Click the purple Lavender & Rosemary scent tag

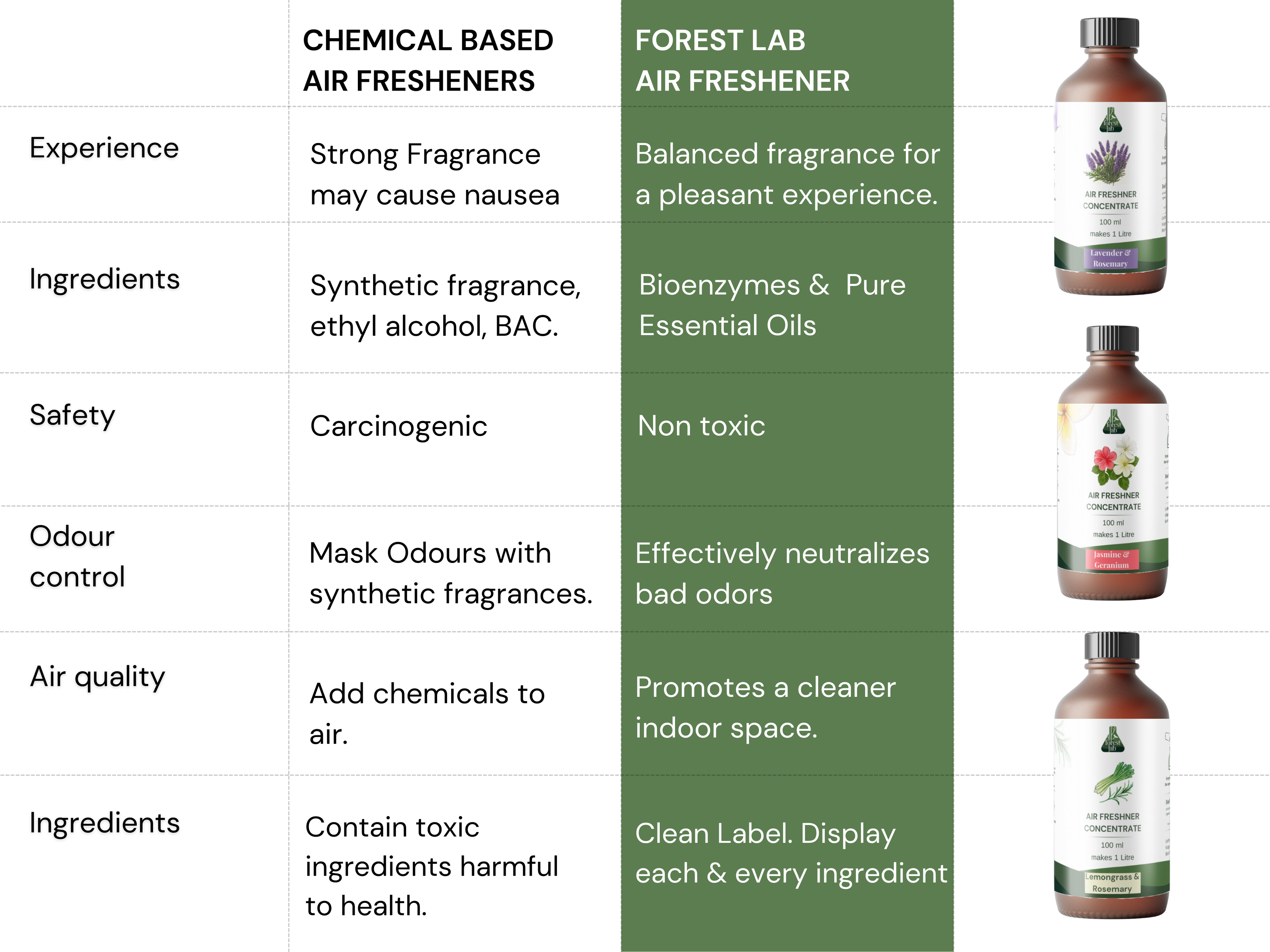pyautogui.click(x=1110, y=258)
